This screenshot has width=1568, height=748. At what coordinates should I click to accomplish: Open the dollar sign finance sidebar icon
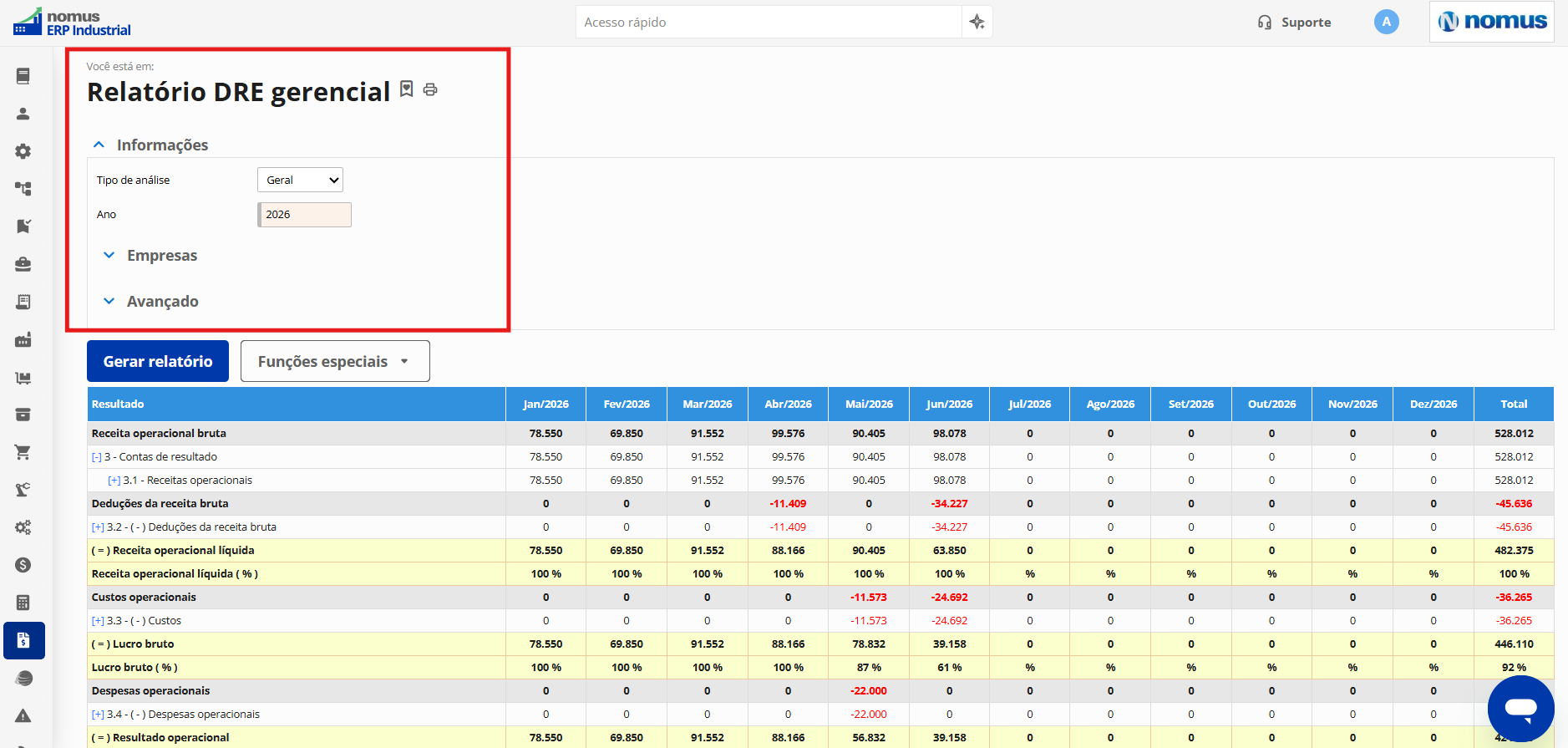23,565
